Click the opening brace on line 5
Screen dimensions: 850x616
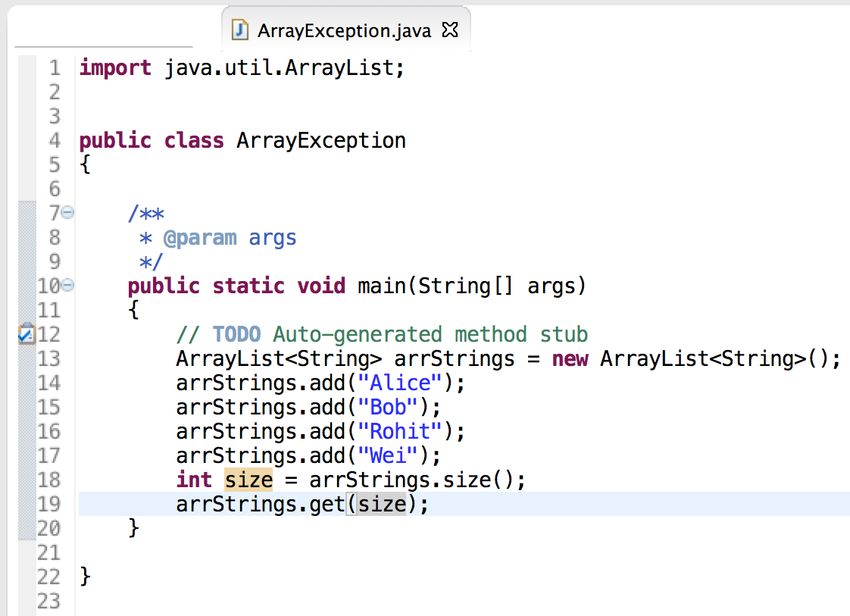pyautogui.click(x=85, y=164)
